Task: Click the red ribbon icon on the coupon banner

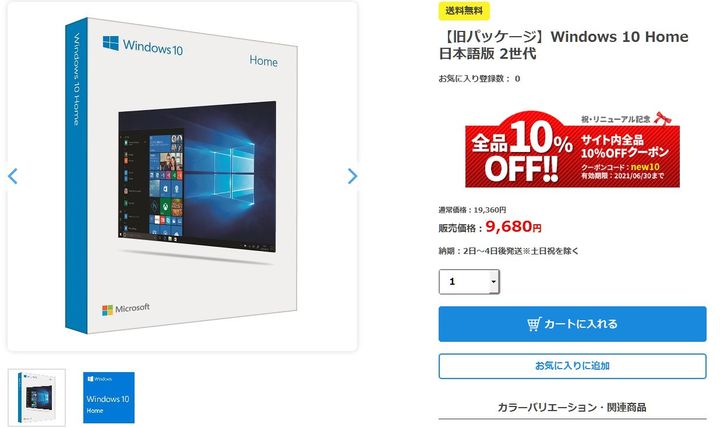Action: (663, 118)
